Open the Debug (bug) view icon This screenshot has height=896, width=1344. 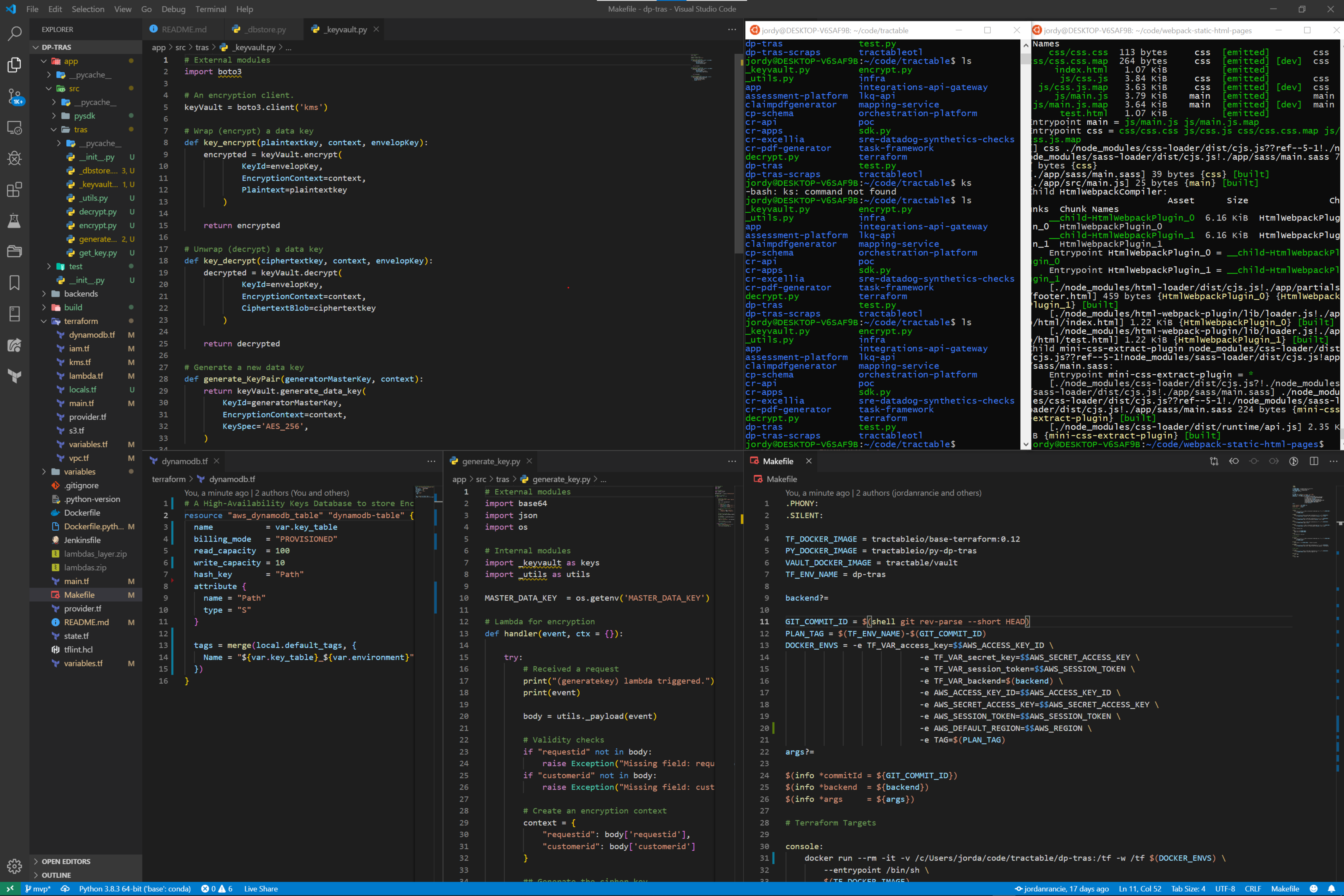(14, 158)
